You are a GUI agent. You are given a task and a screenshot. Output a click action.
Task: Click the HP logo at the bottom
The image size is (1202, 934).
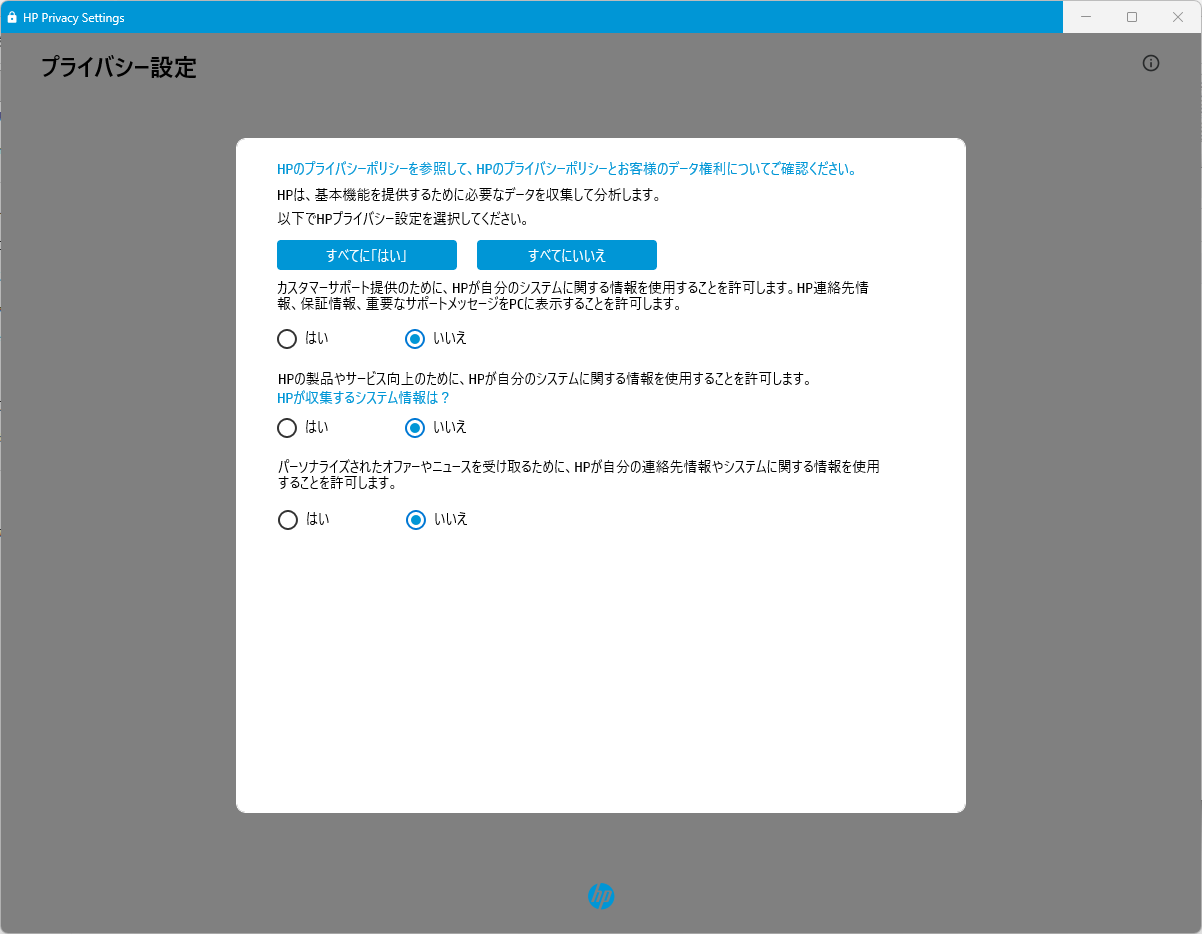tap(600, 896)
